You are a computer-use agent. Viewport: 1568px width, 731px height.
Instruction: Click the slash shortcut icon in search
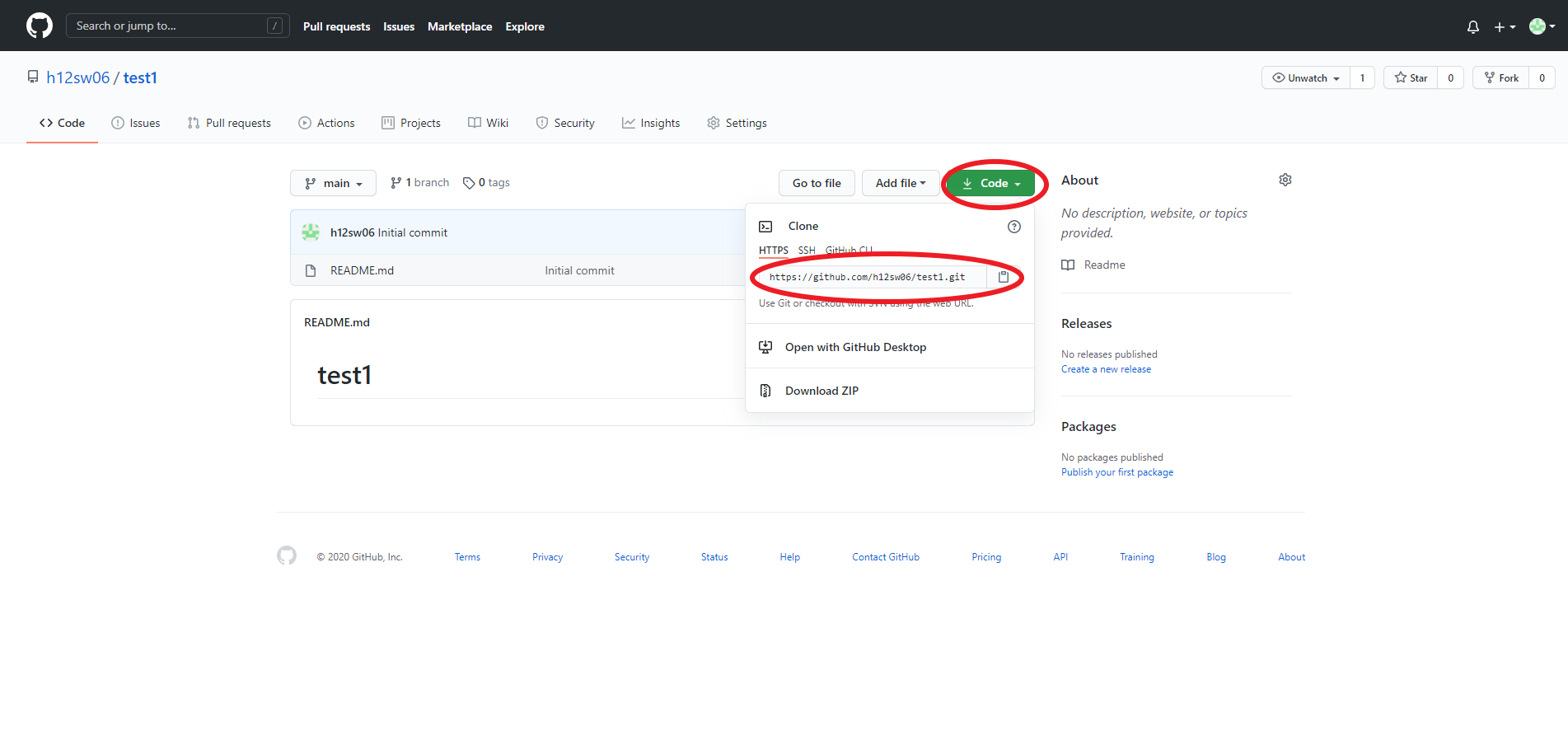click(x=275, y=26)
